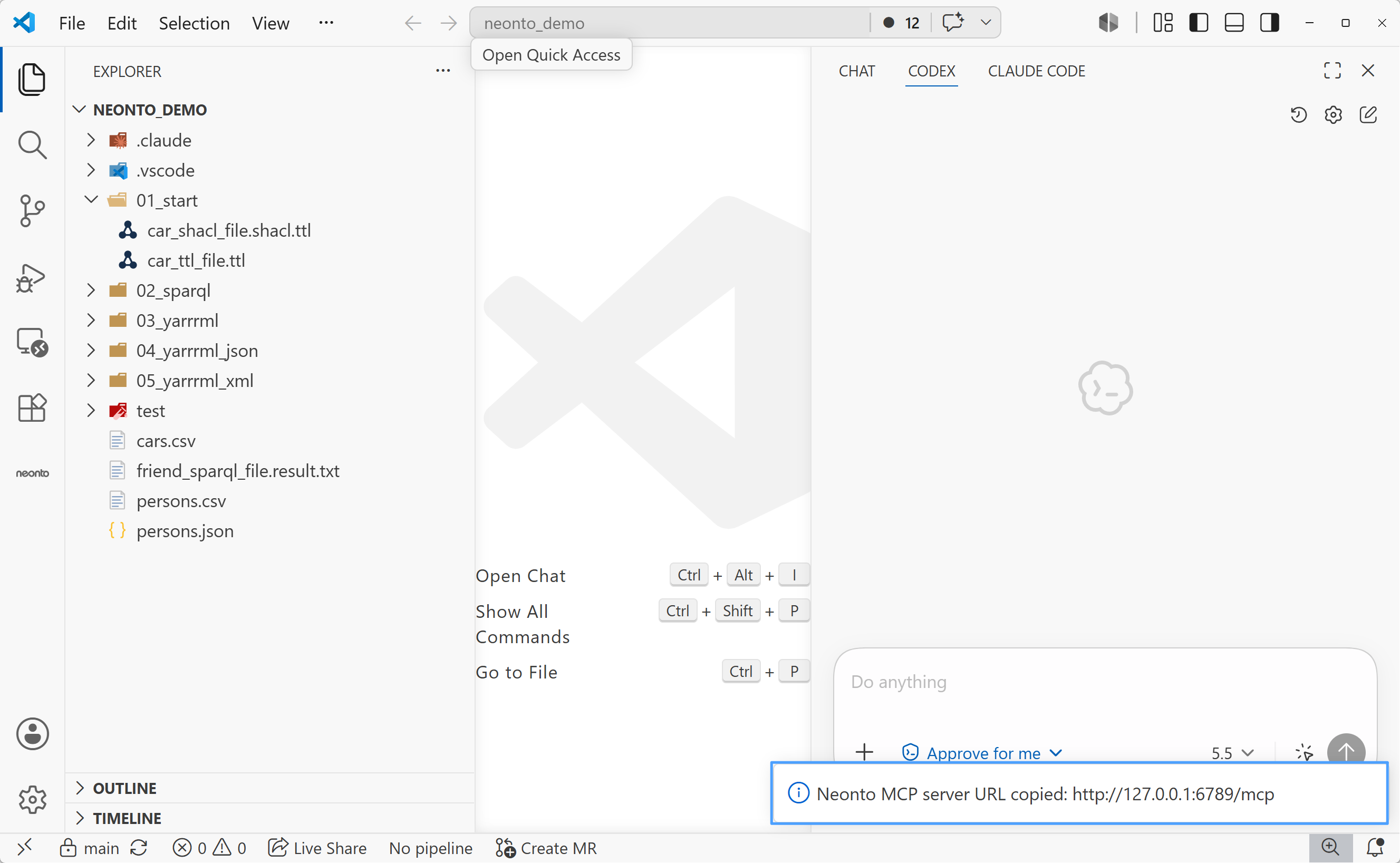Open the Remote Explorer view

pyautogui.click(x=32, y=343)
